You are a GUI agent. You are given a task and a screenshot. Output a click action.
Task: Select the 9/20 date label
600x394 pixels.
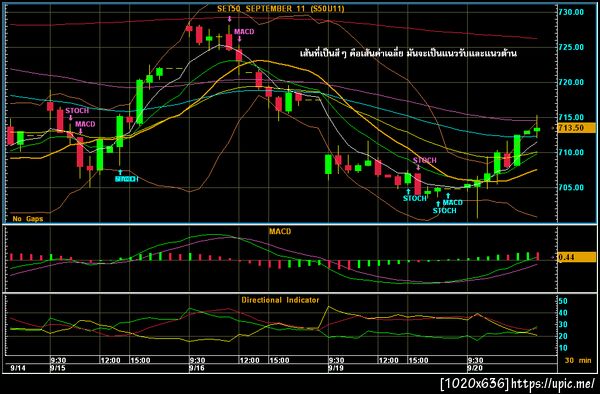[x=475, y=368]
